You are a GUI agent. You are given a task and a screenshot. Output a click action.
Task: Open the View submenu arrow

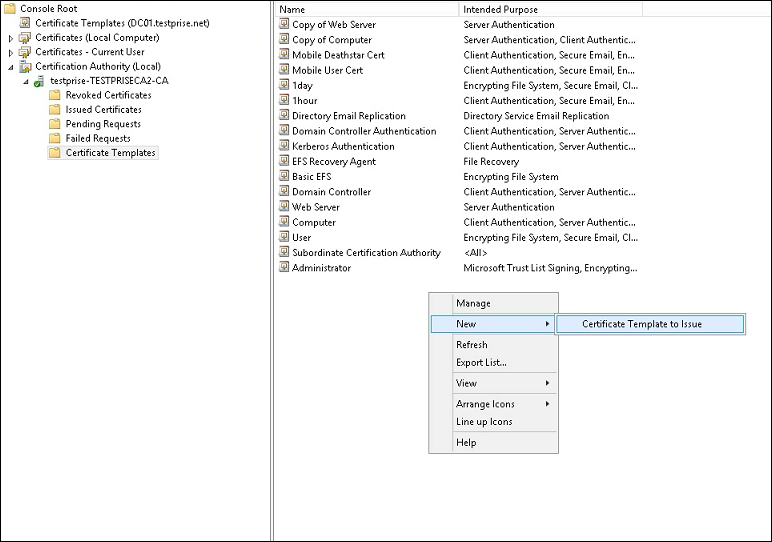click(547, 383)
